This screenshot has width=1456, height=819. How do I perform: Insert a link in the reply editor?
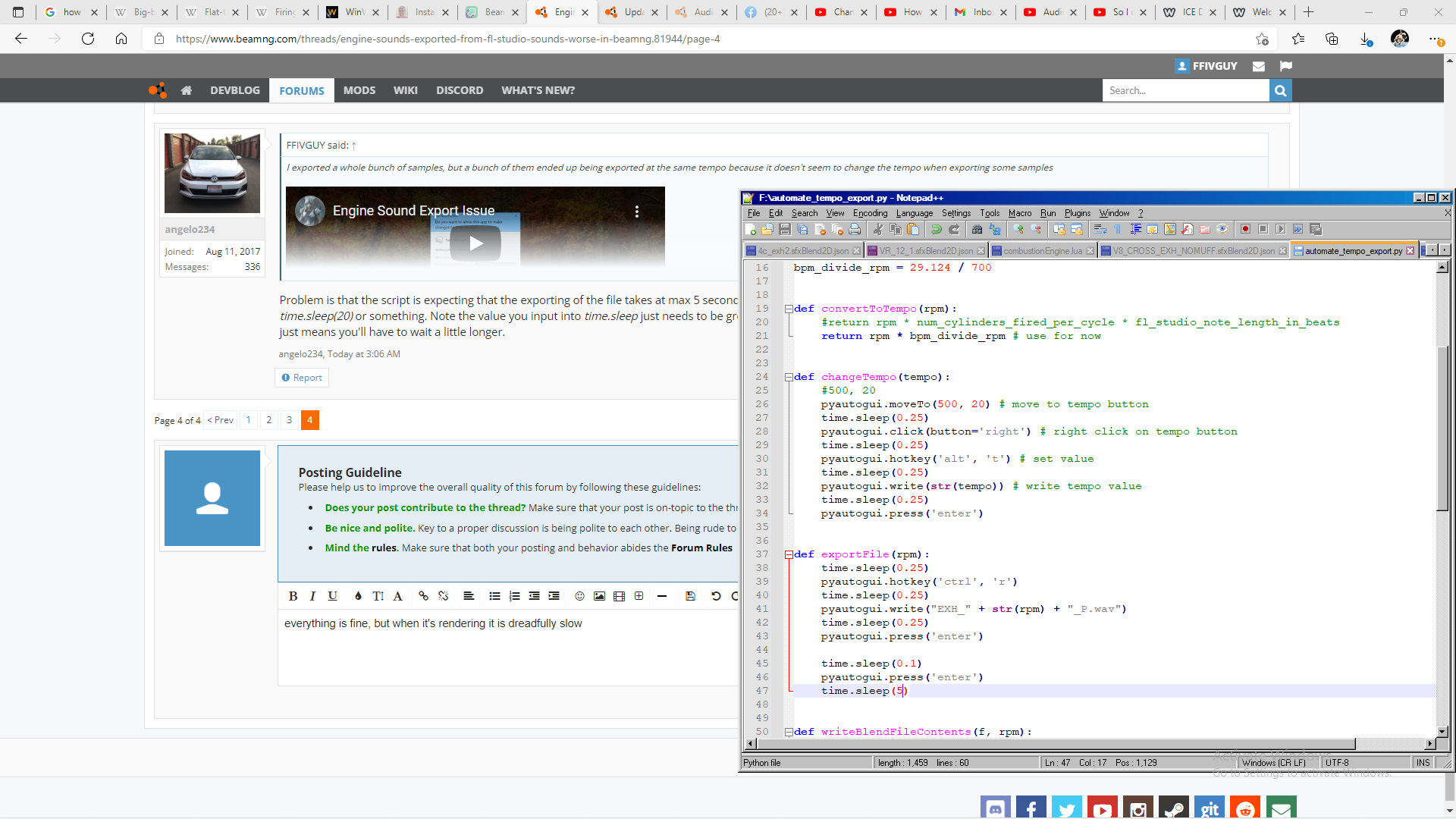423,596
